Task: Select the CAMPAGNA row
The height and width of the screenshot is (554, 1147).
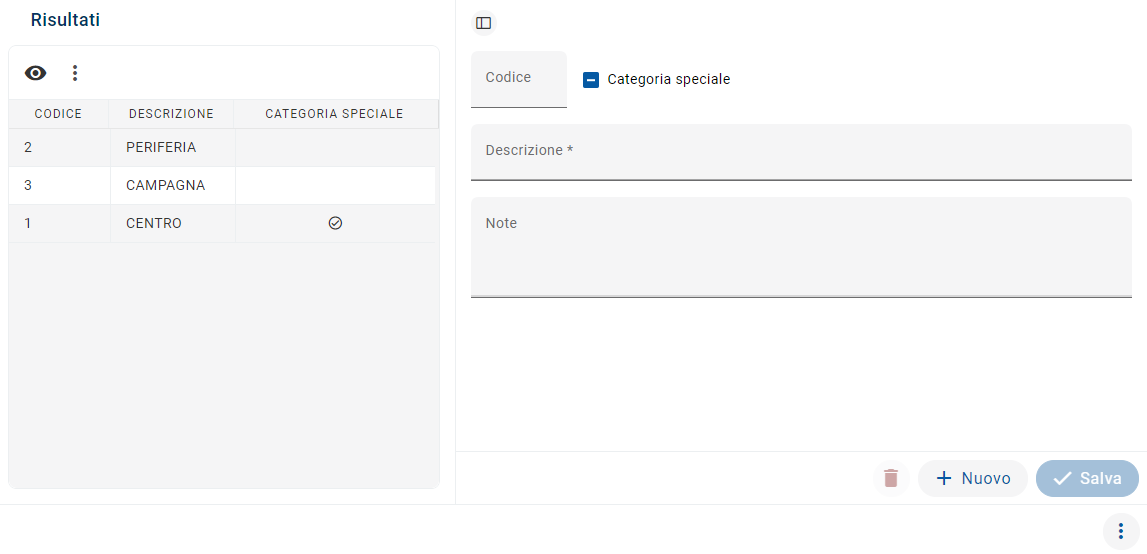Action: (x=165, y=185)
